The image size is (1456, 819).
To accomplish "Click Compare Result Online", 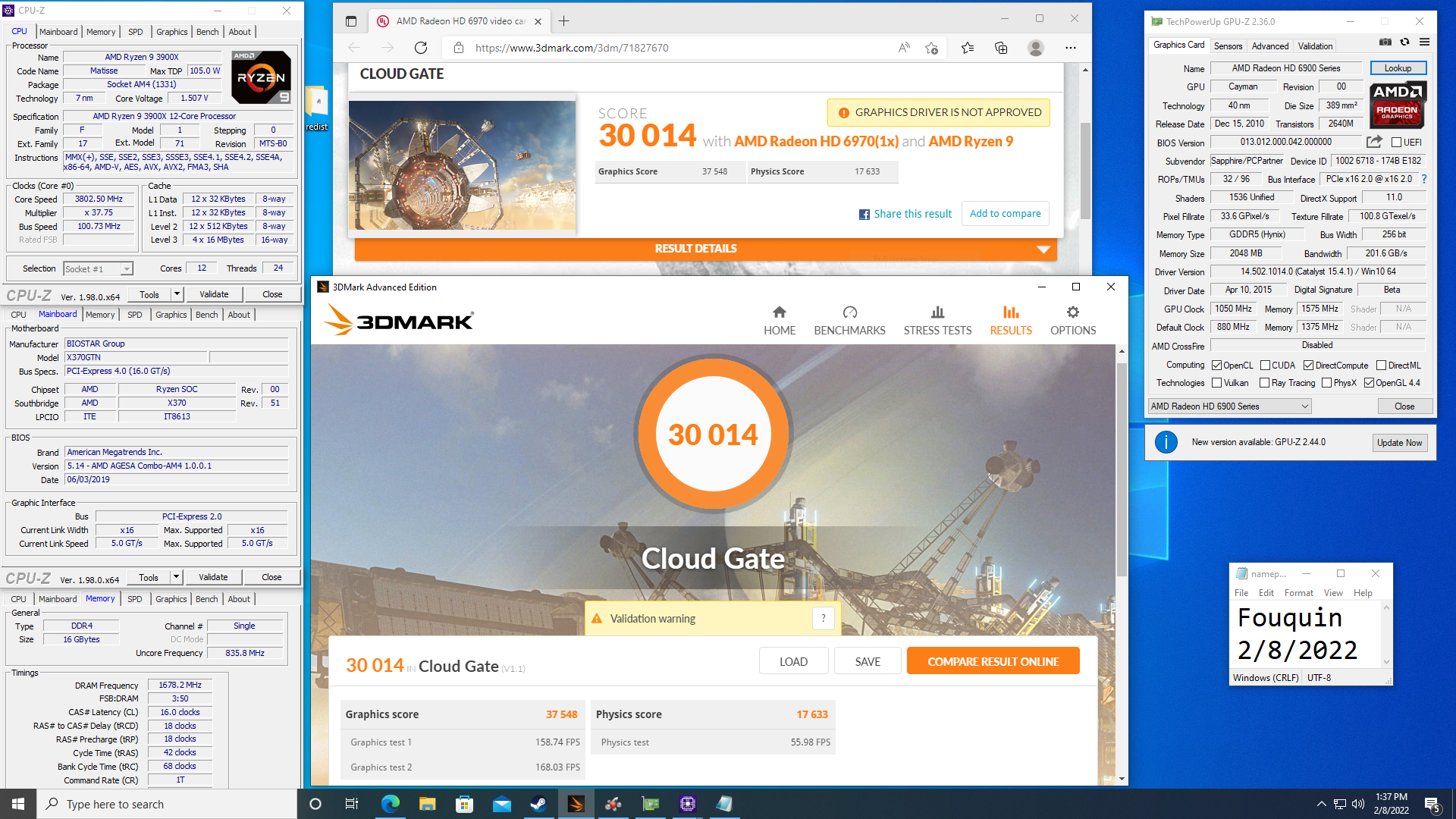I will coord(993,661).
